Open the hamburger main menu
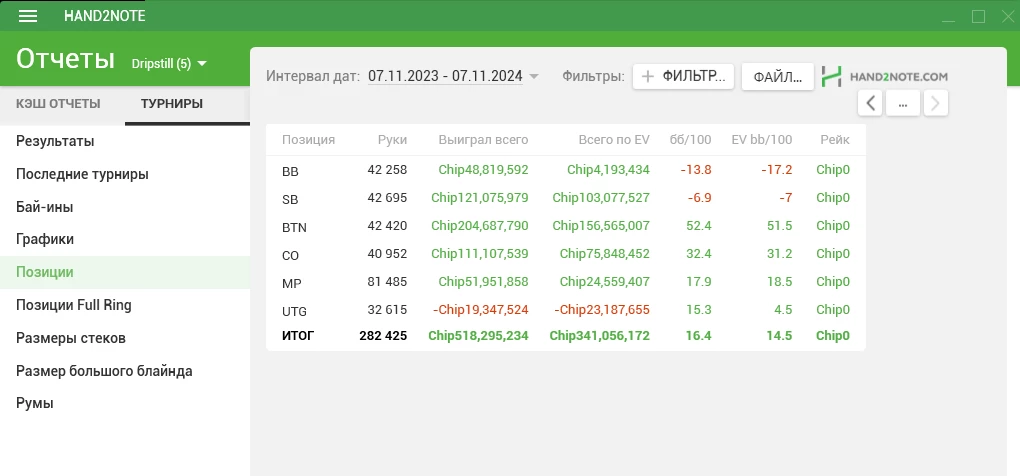The width and height of the screenshot is (1020, 476). (x=28, y=16)
